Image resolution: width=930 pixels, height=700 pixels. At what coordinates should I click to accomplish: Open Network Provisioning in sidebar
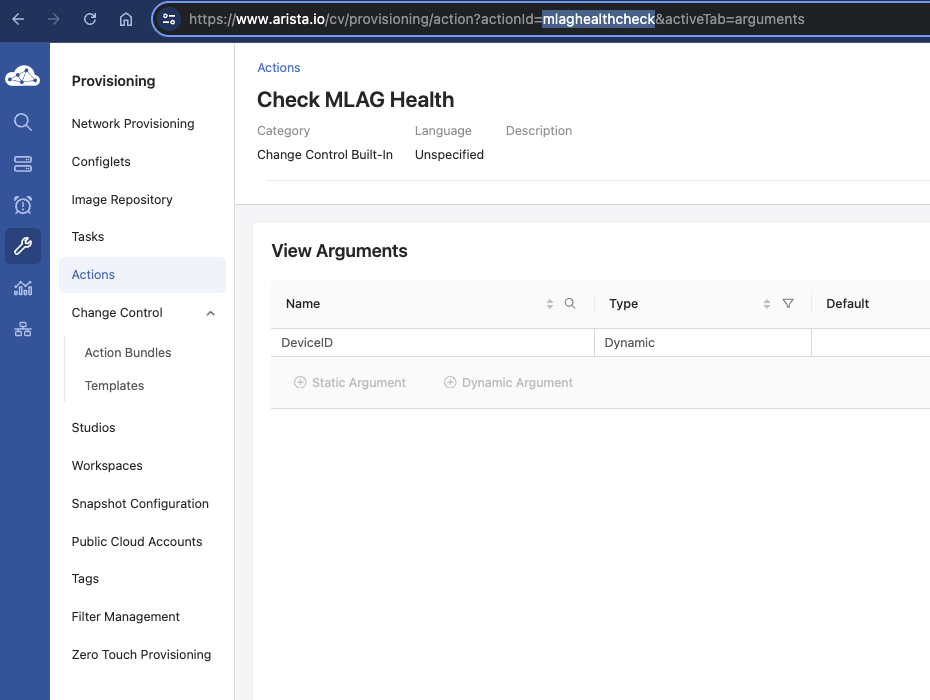tap(133, 123)
